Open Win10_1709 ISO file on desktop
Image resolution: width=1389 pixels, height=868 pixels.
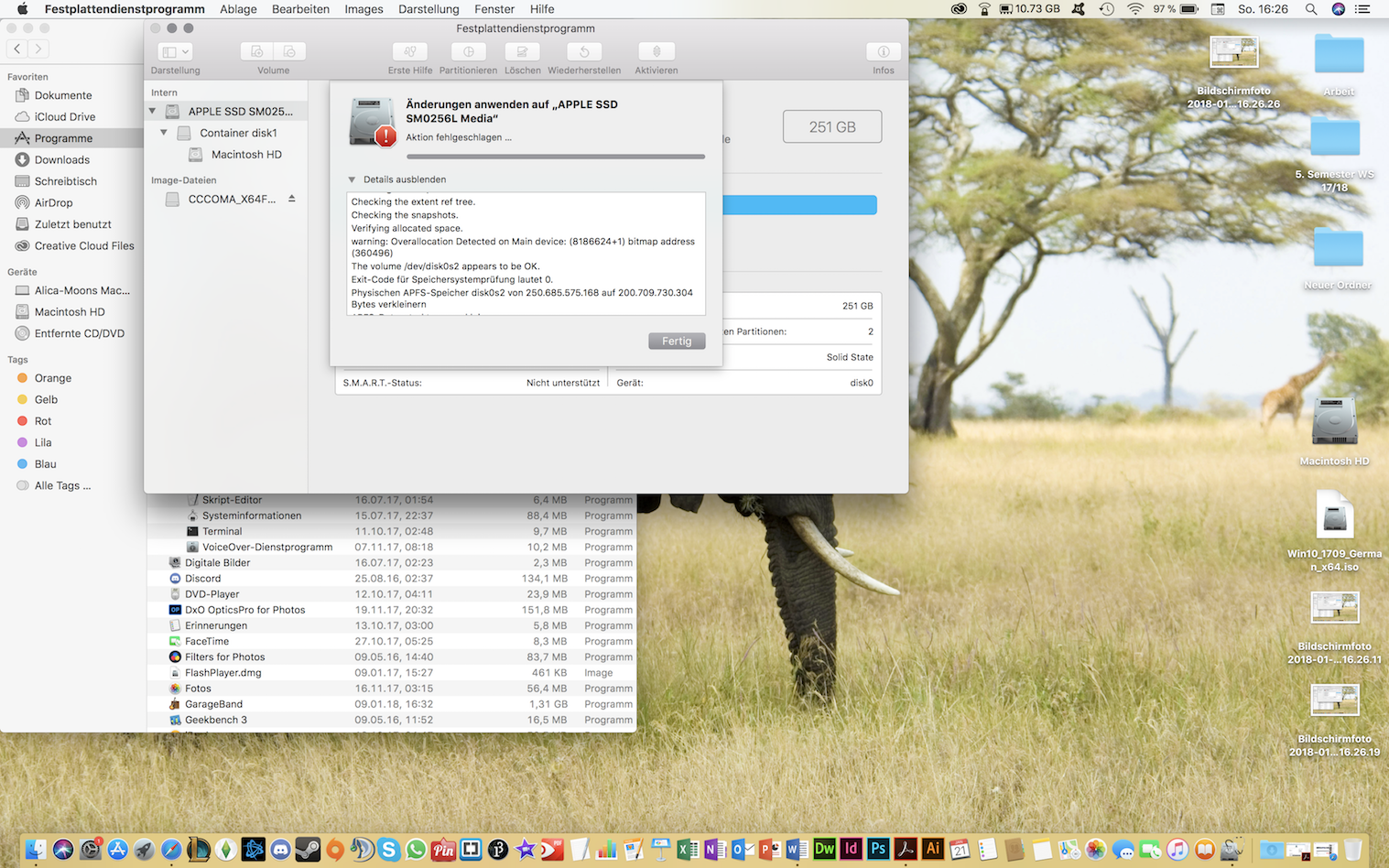pos(1334,515)
